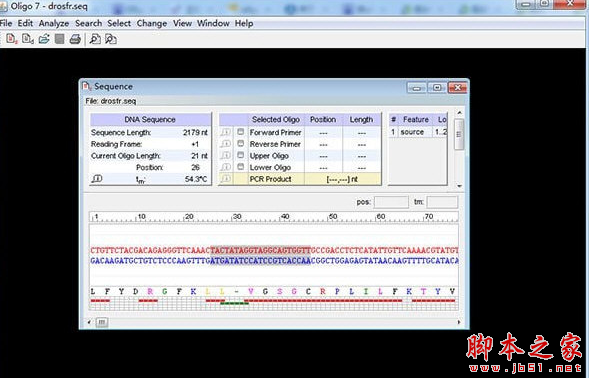Click the green bar in the frame map
This screenshot has height=378, width=589.
pos(234,303)
